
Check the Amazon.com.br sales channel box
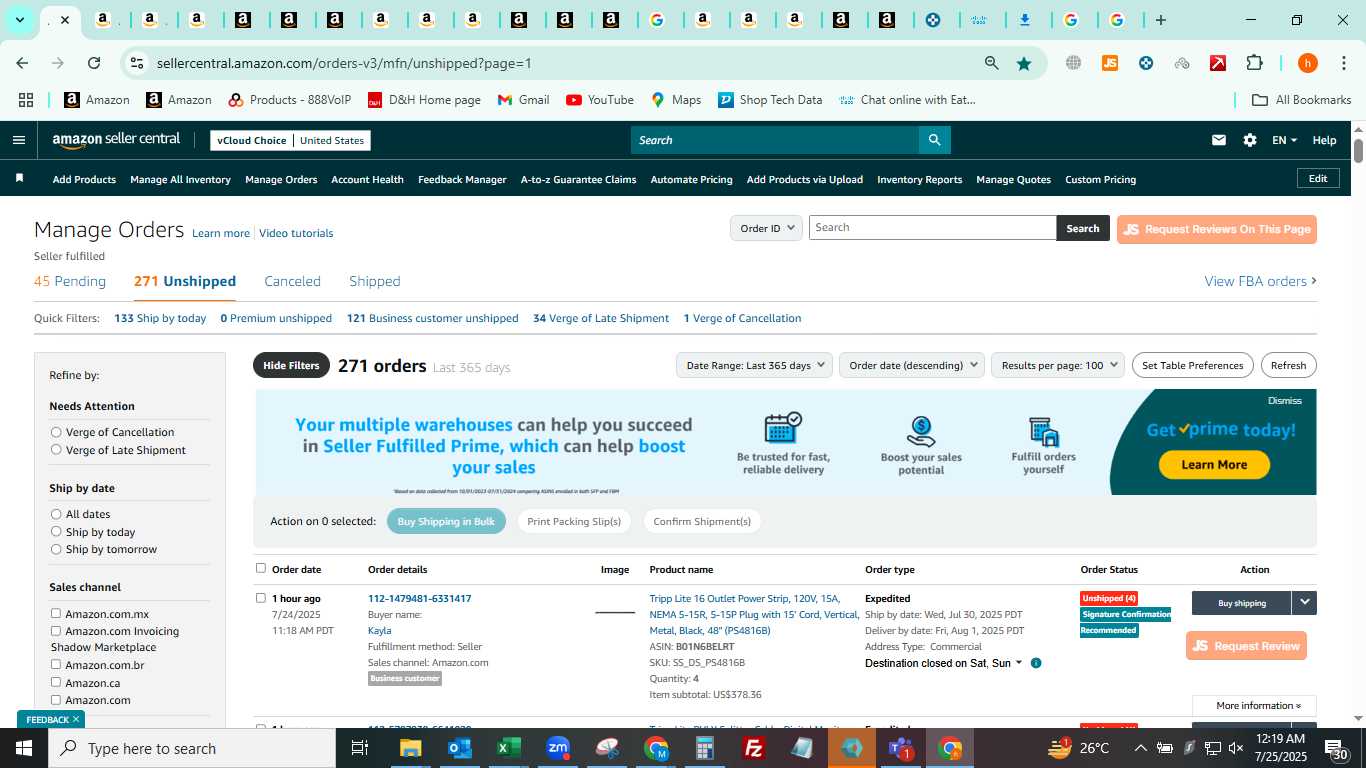point(56,664)
